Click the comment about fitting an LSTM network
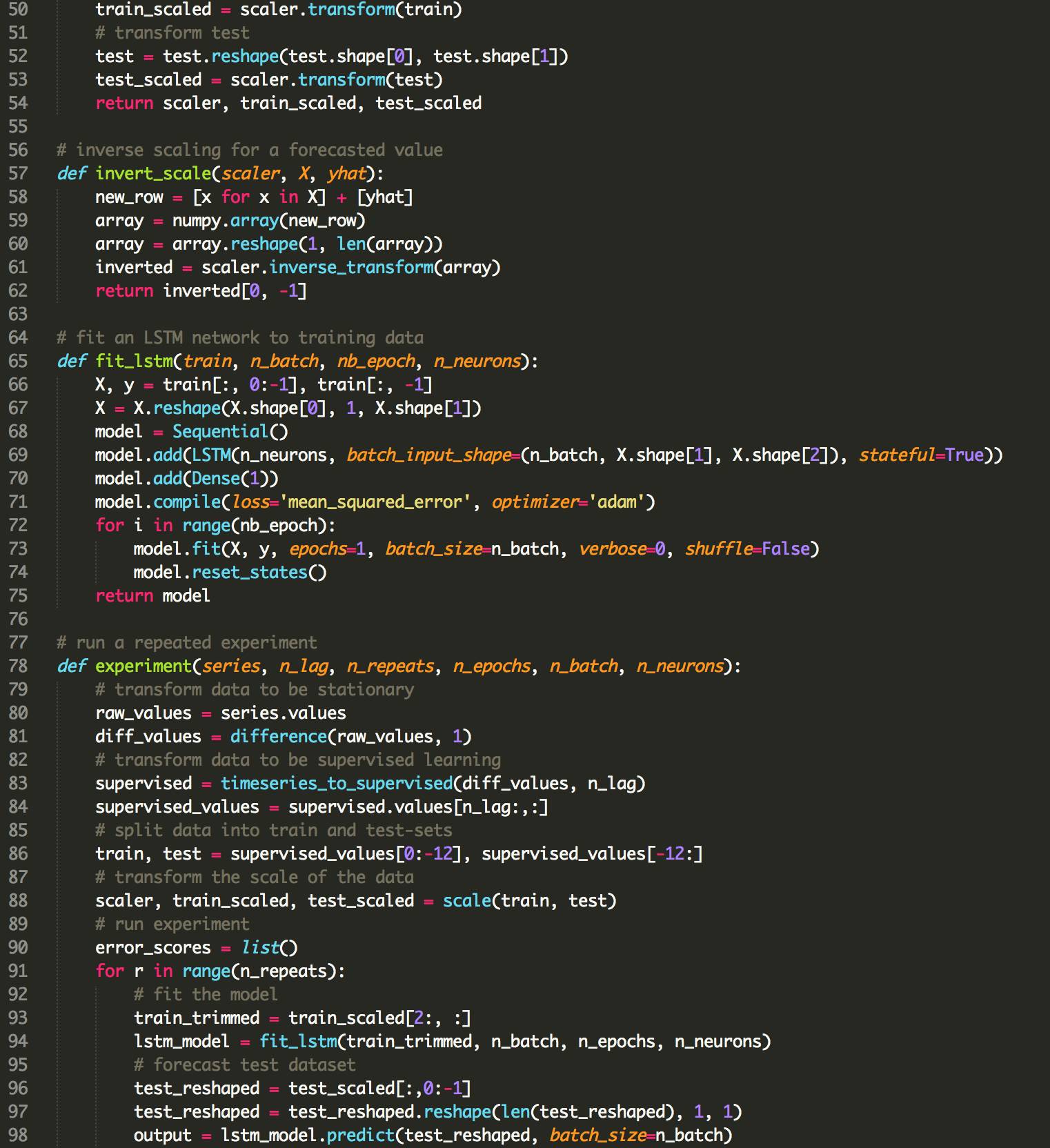Viewport: 1050px width, 1148px height. 240,337
